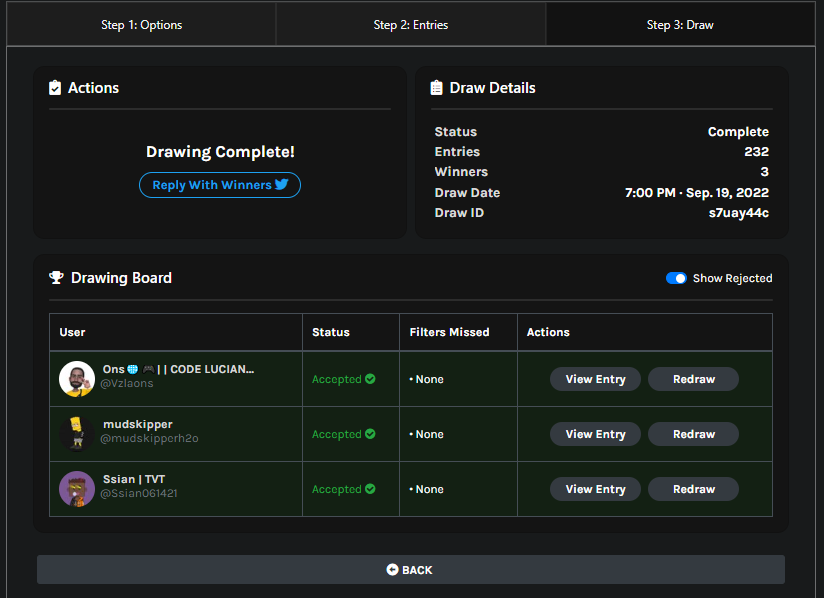Redraw the mudskipper winner
Screen dimensions: 824x598
click(x=693, y=434)
